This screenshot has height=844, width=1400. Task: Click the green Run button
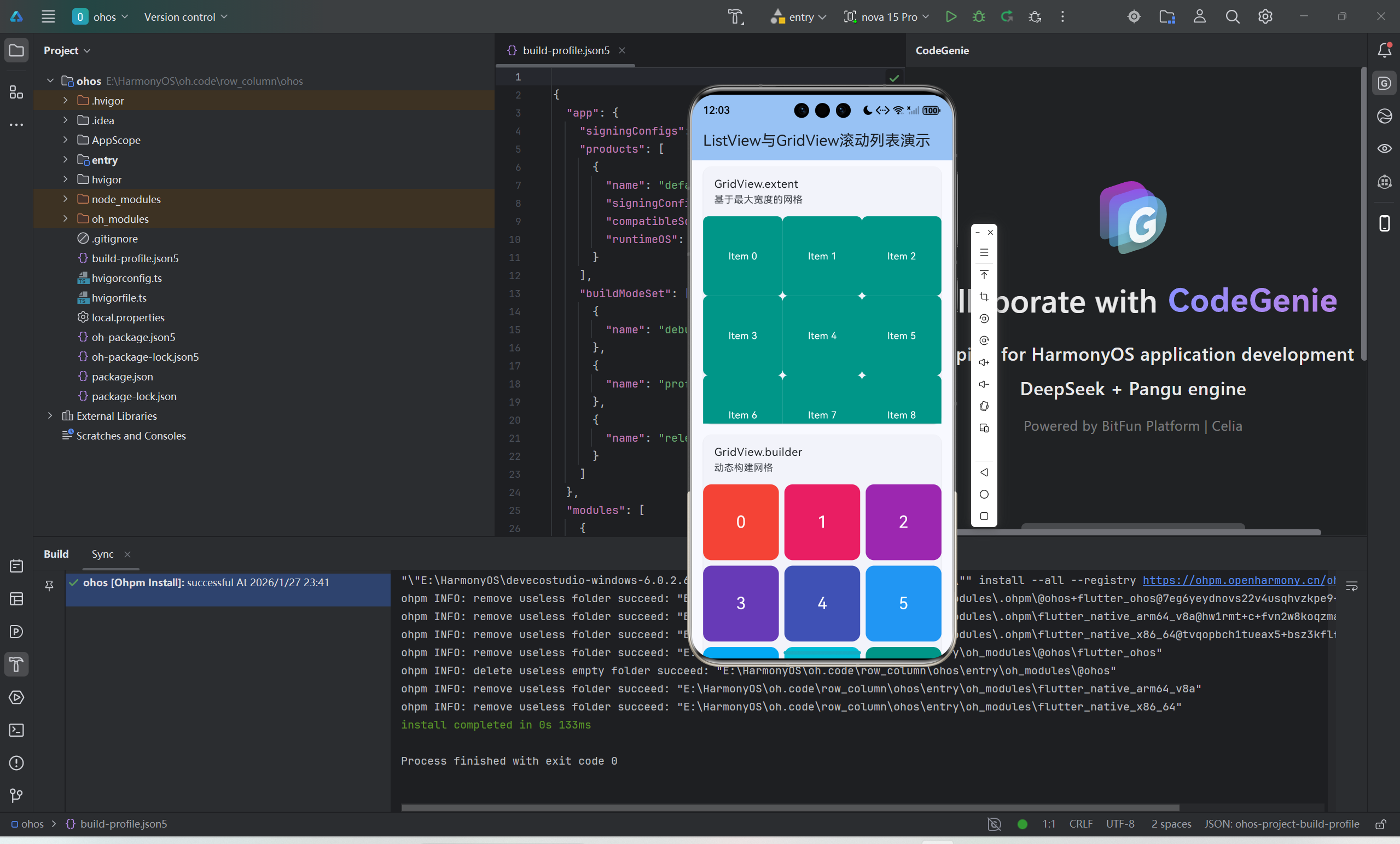point(951,16)
